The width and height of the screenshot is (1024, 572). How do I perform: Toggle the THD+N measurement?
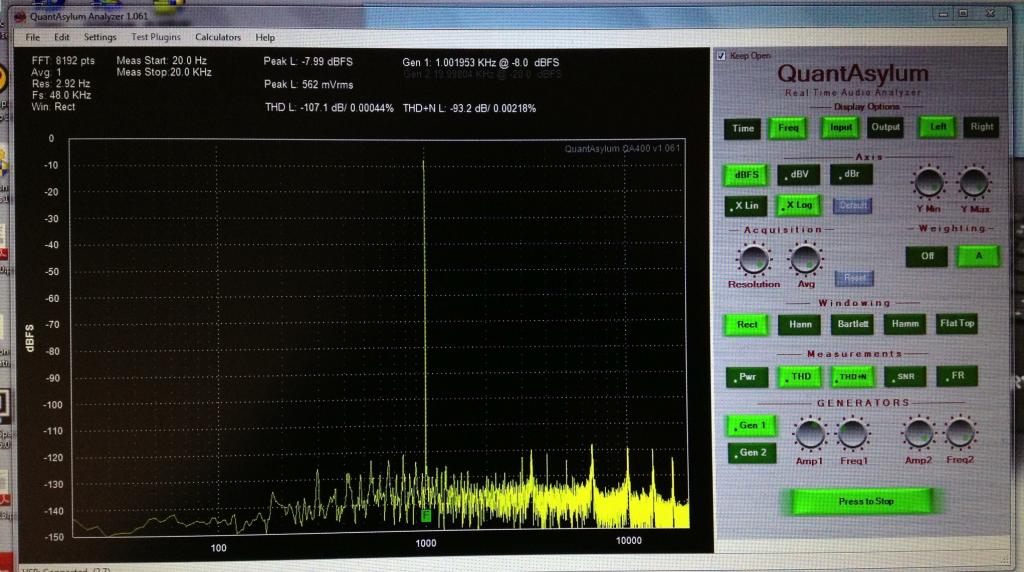tap(853, 377)
